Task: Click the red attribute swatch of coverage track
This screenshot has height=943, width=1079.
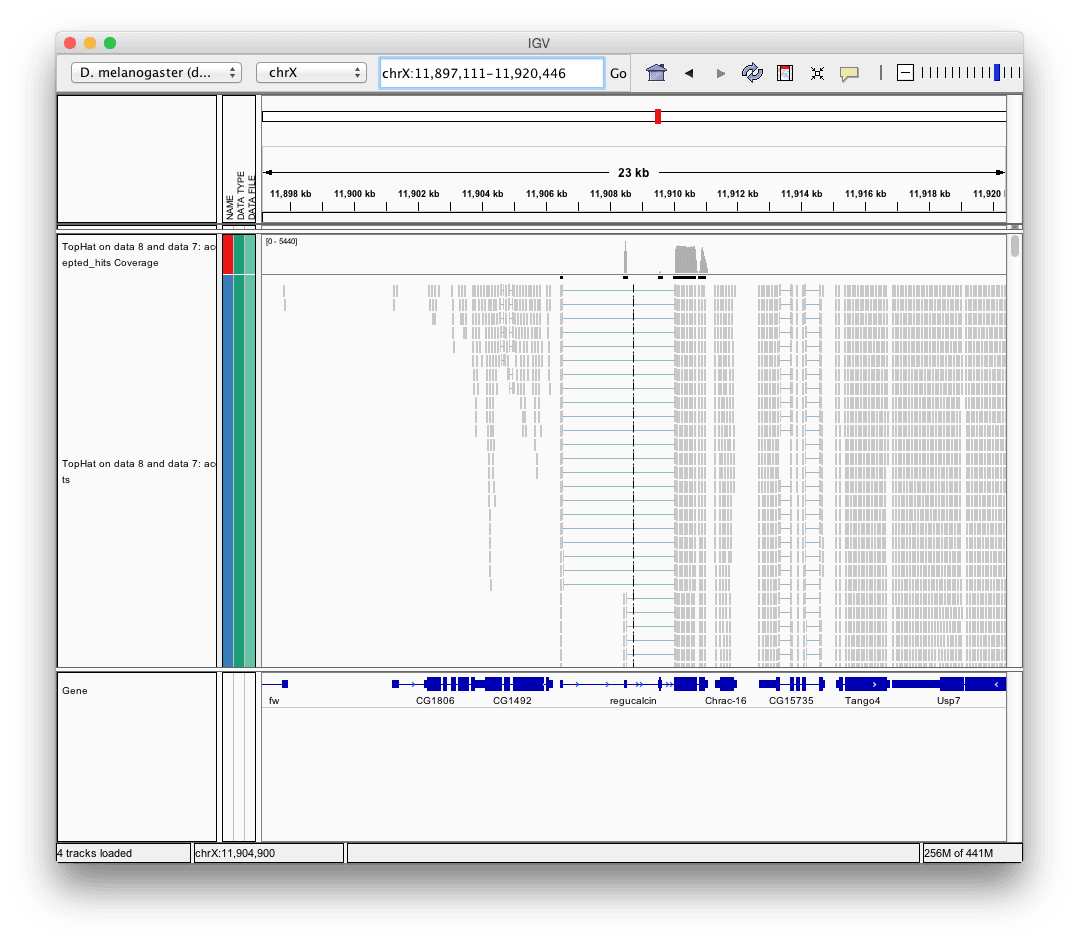Action: pos(227,254)
